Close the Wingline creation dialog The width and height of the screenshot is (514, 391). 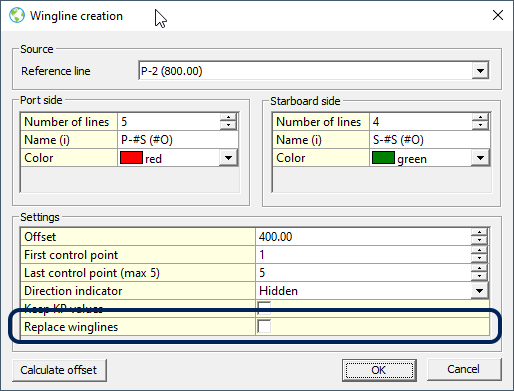pyautogui.click(x=498, y=15)
